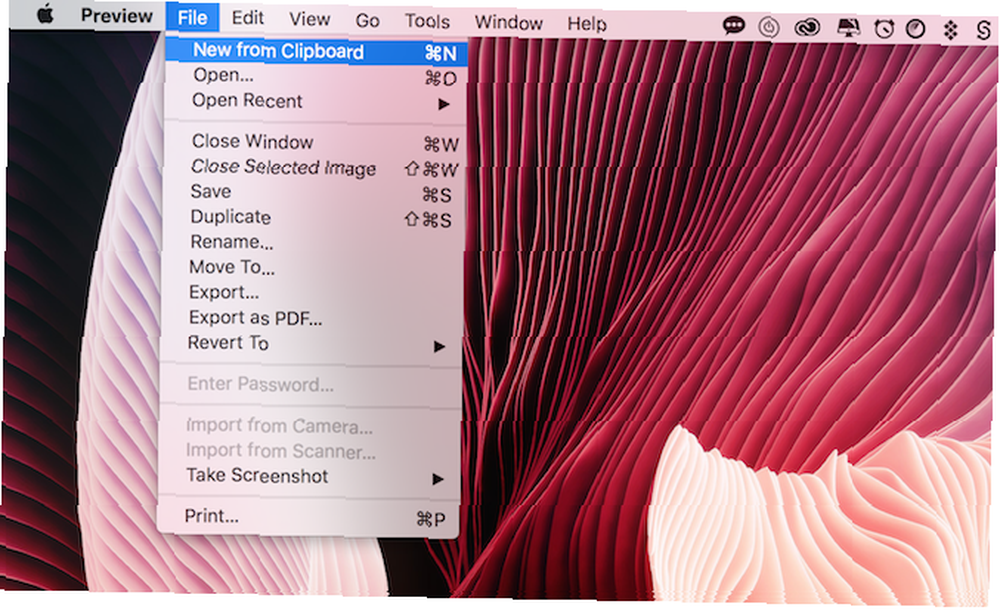The width and height of the screenshot is (1000, 610).
Task: Open the Go menu
Action: (x=367, y=20)
